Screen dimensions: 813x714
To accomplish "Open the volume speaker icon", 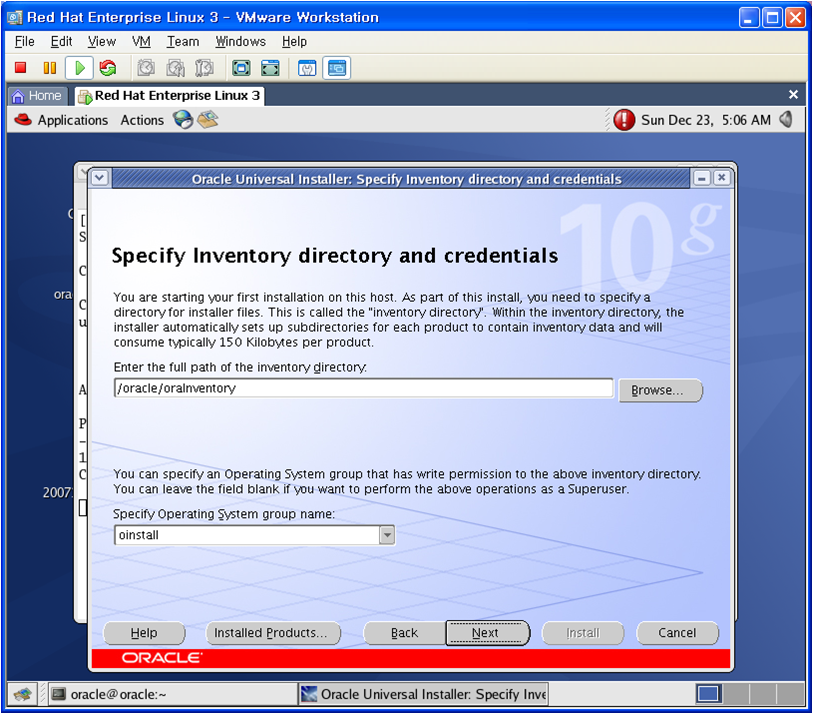I will click(787, 120).
